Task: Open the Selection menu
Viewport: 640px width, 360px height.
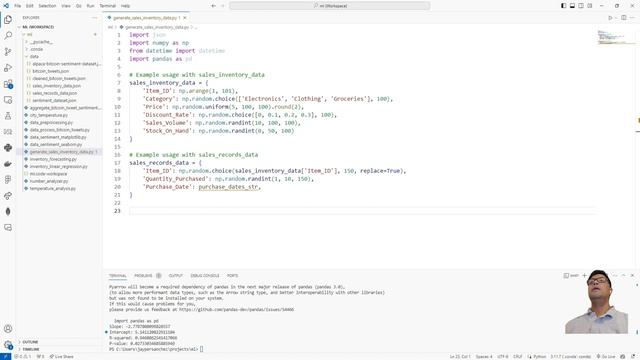Action: tap(47, 6)
